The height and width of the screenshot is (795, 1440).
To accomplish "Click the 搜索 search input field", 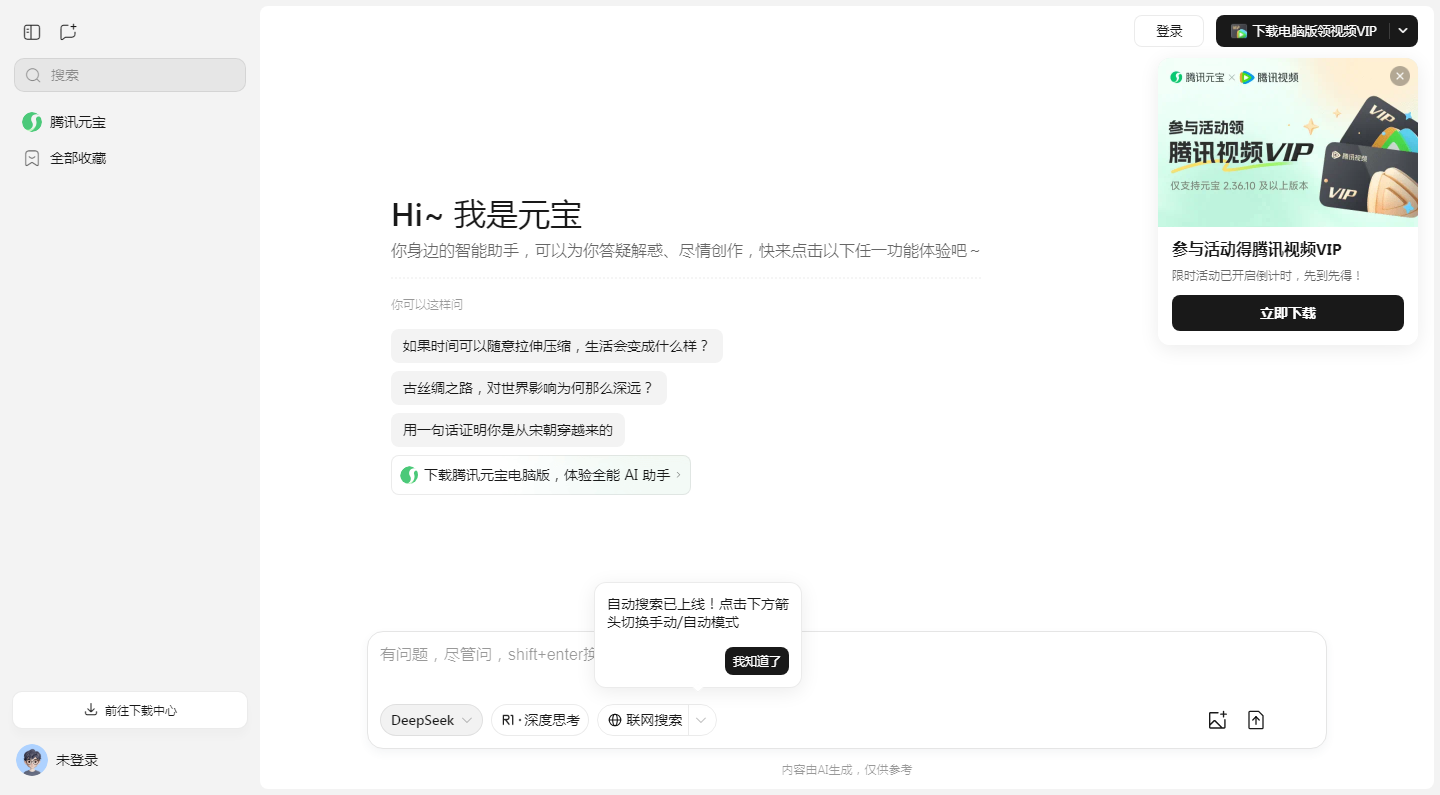I will (129, 74).
